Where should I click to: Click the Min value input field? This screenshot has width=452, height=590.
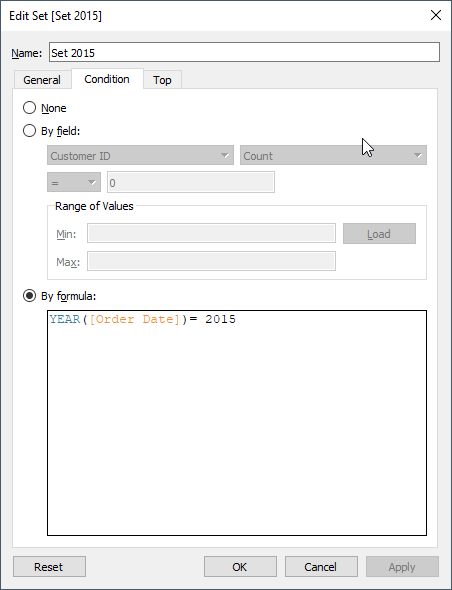click(211, 233)
